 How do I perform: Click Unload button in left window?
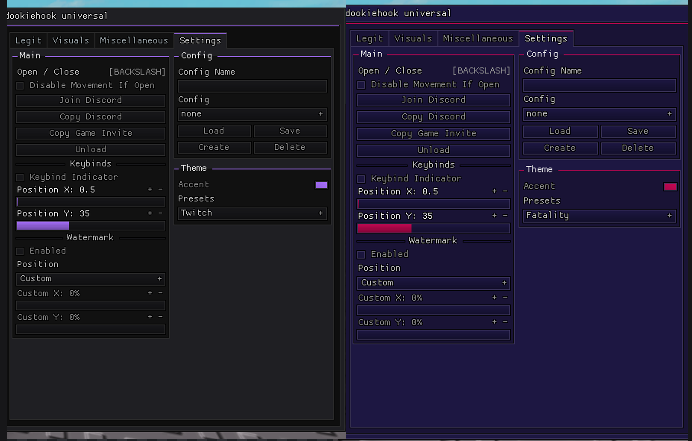point(90,149)
